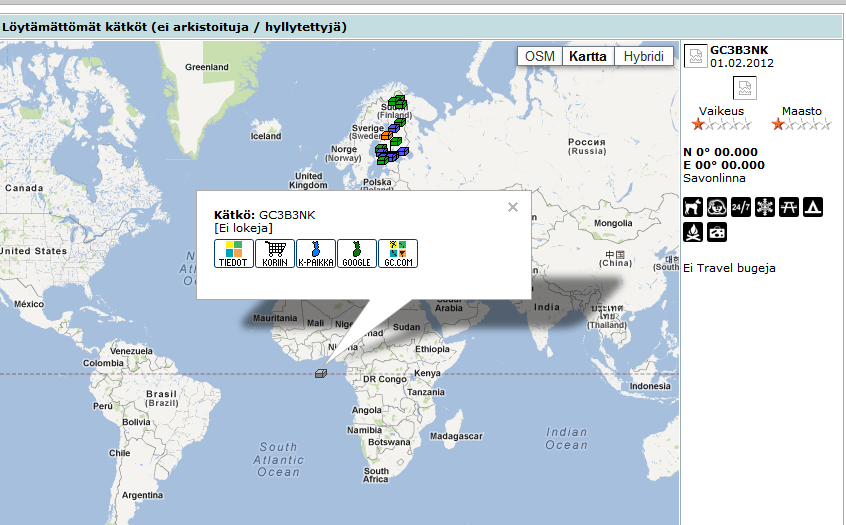Viewport: 846px width, 525px height.
Task: Click the winter snowflake attribute icon
Action: [x=765, y=207]
